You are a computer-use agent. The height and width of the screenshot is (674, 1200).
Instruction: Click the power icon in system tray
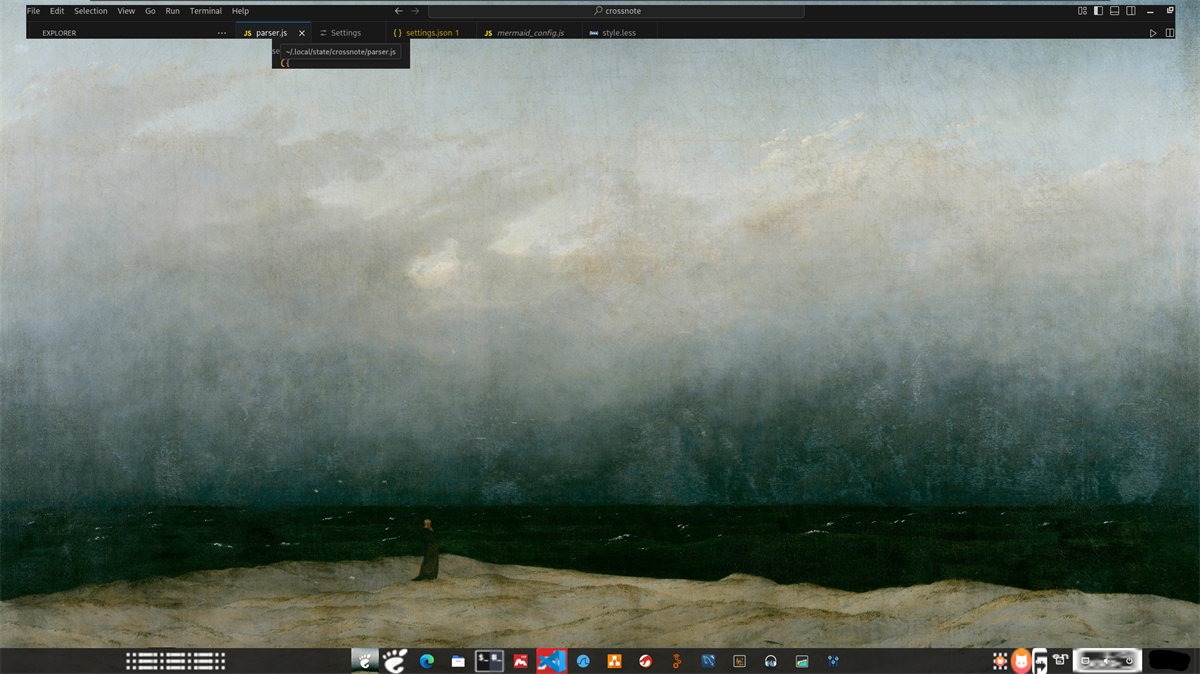(x=1130, y=661)
